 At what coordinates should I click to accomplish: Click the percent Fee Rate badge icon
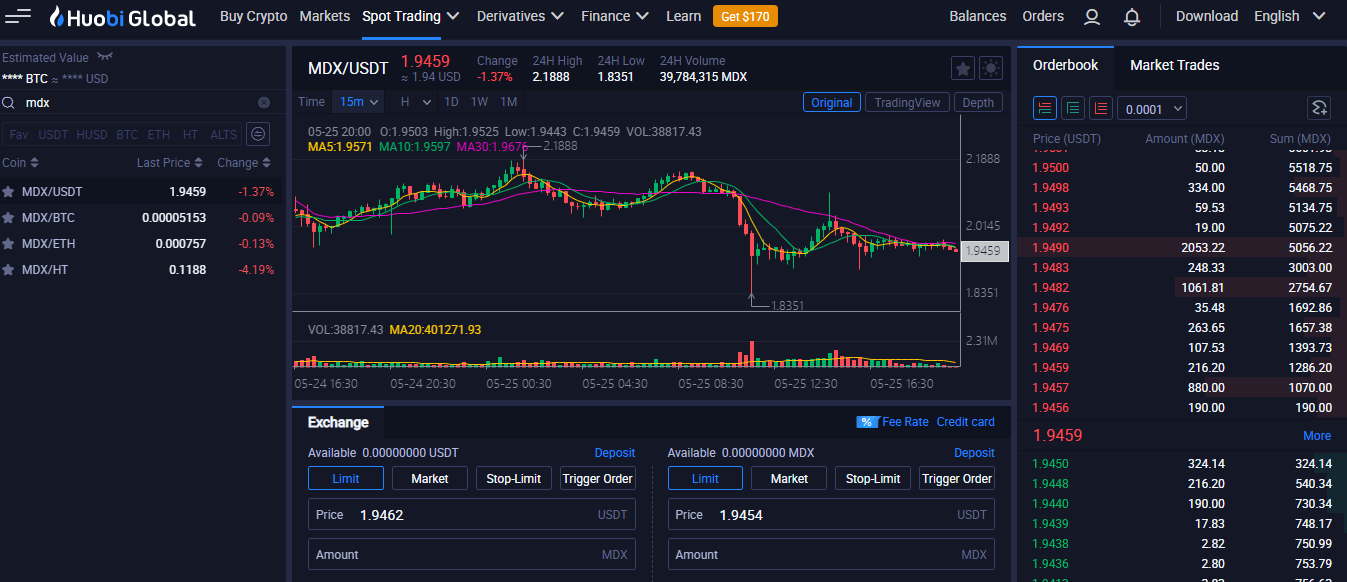click(867, 422)
